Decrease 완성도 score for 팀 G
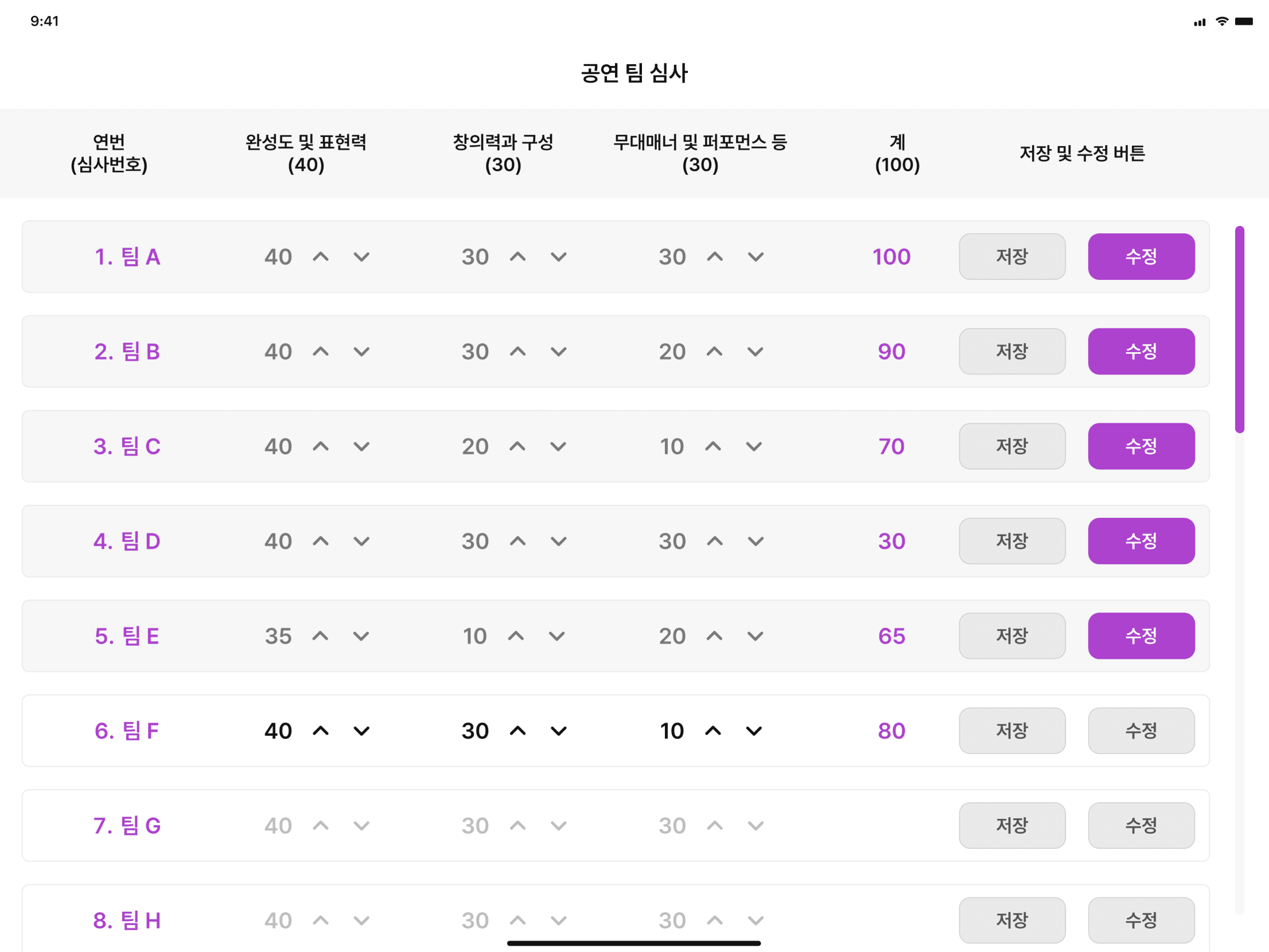The width and height of the screenshot is (1269, 952). tap(361, 826)
